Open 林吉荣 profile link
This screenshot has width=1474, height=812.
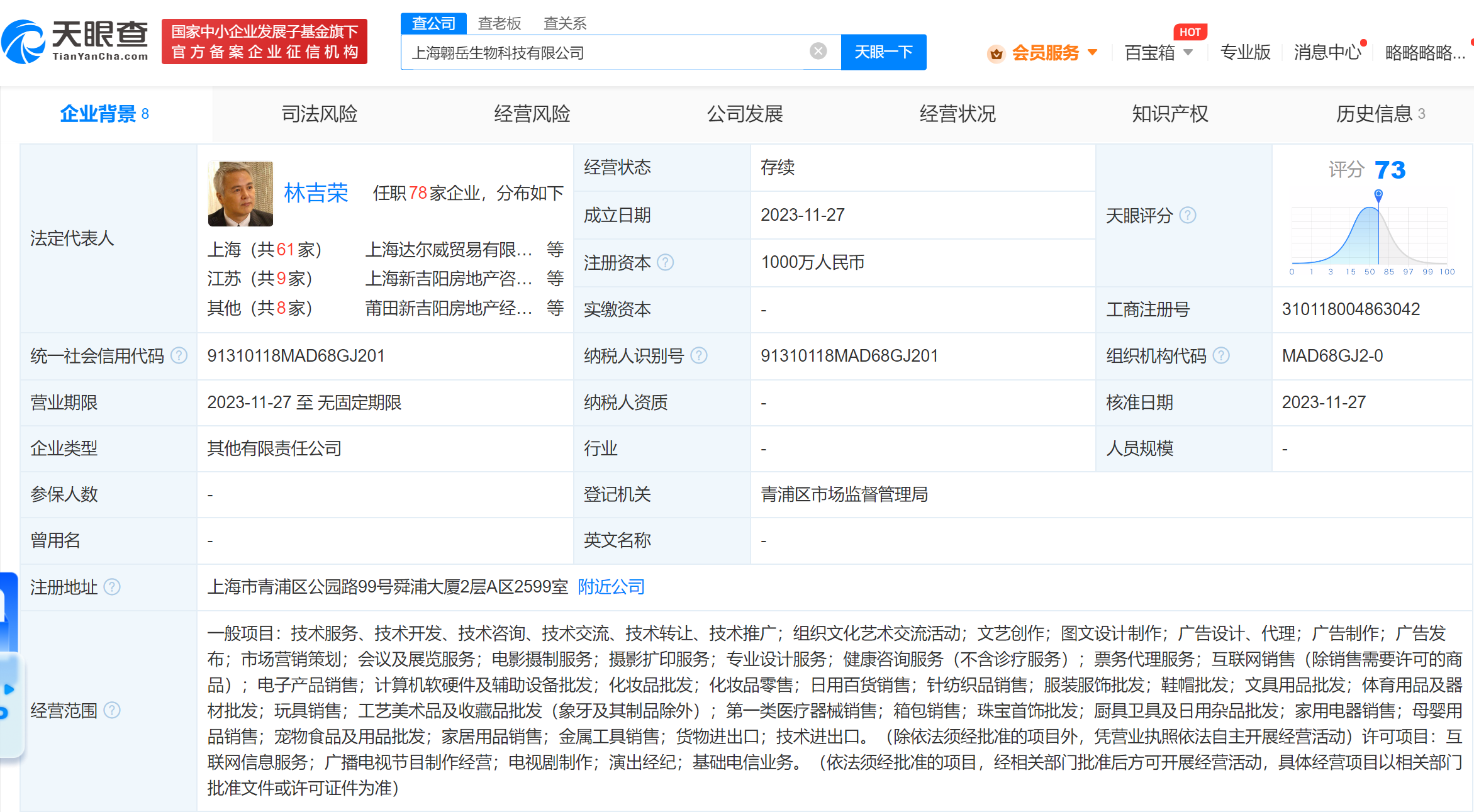pos(316,193)
